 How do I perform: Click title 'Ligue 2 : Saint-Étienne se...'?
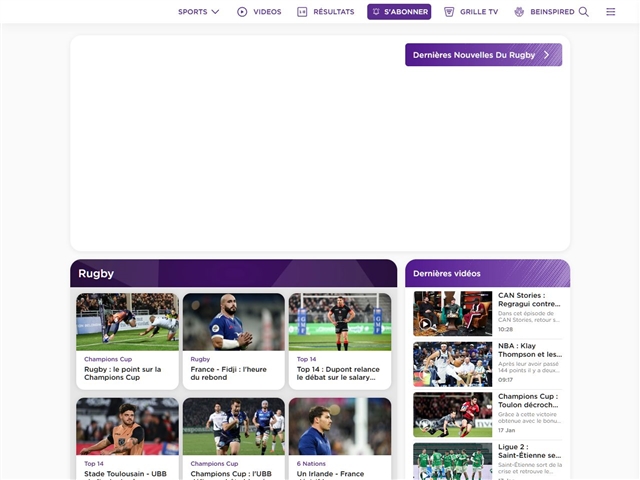coord(529,451)
